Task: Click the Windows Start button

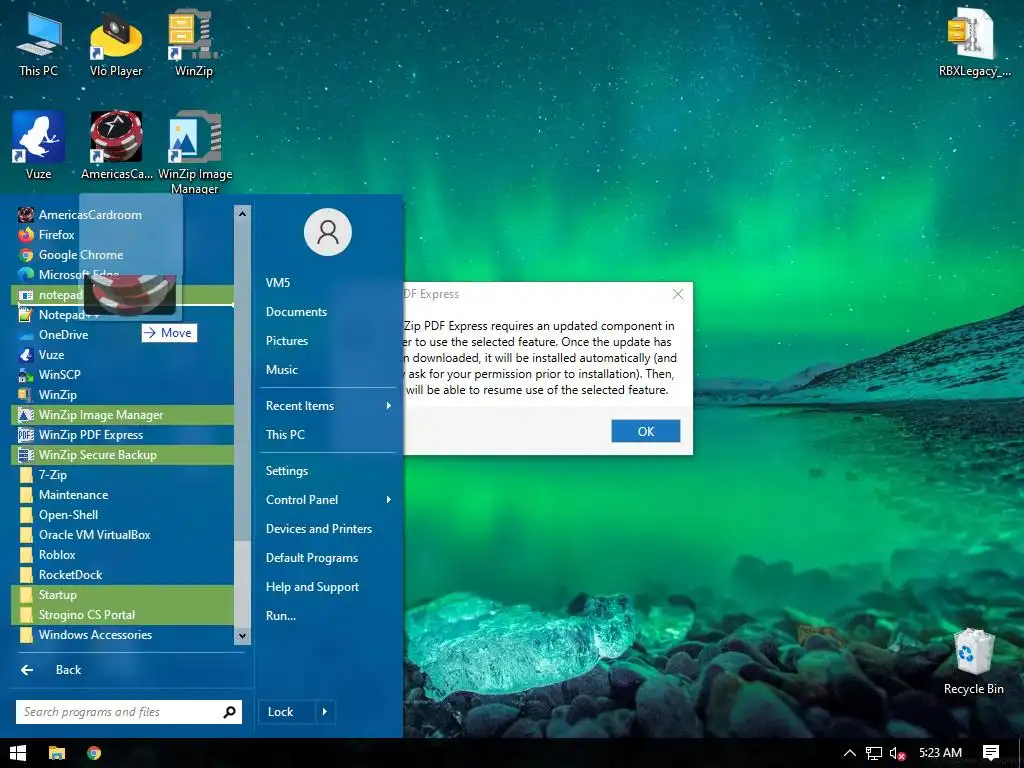Action: [x=18, y=753]
